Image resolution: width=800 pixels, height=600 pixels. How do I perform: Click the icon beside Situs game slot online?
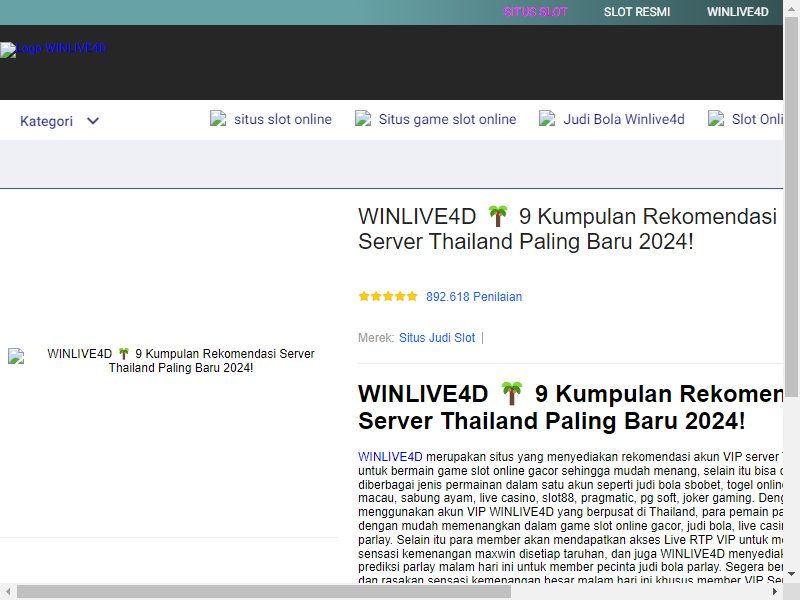point(363,119)
